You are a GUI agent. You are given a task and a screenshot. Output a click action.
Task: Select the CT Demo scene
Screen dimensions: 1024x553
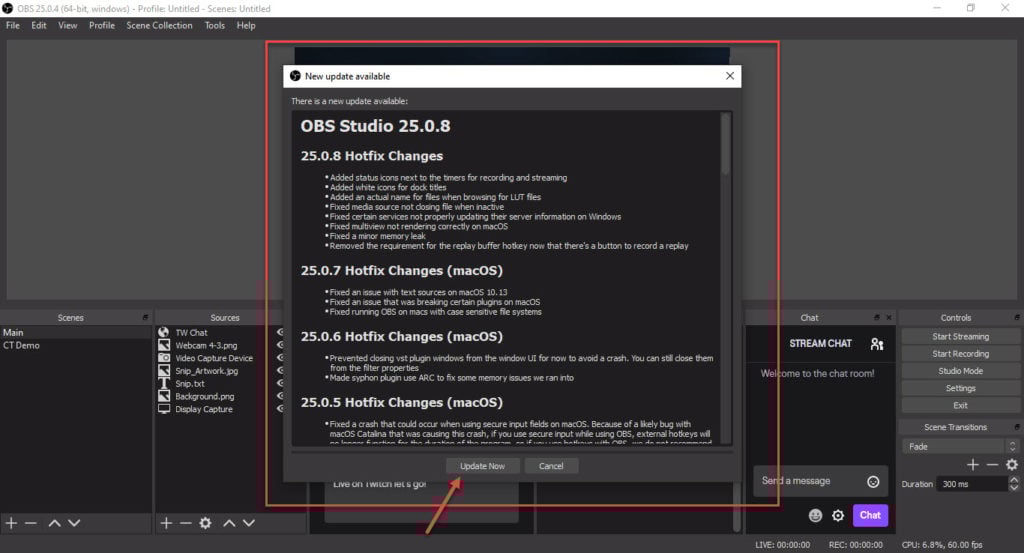pos(76,345)
